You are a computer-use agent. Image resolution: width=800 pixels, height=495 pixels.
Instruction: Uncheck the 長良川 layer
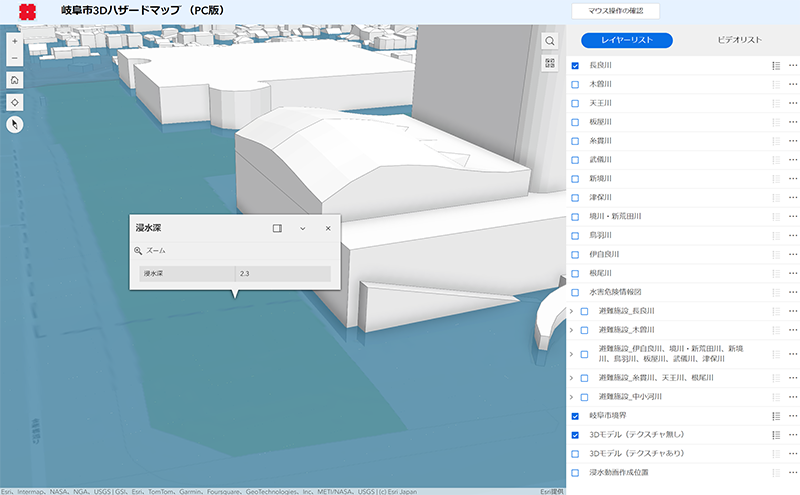tap(575, 65)
